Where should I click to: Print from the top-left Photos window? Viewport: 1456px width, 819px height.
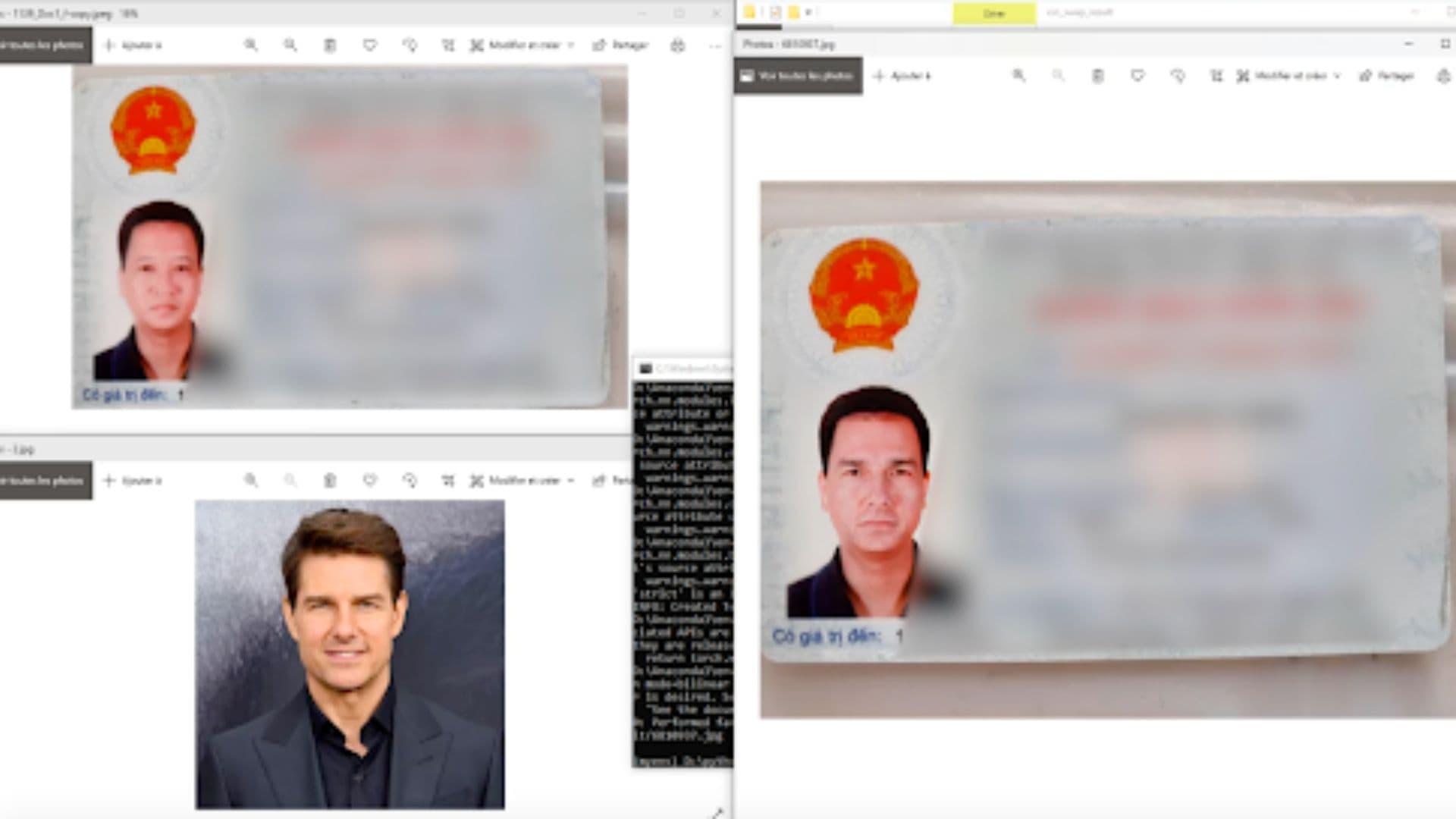(678, 45)
